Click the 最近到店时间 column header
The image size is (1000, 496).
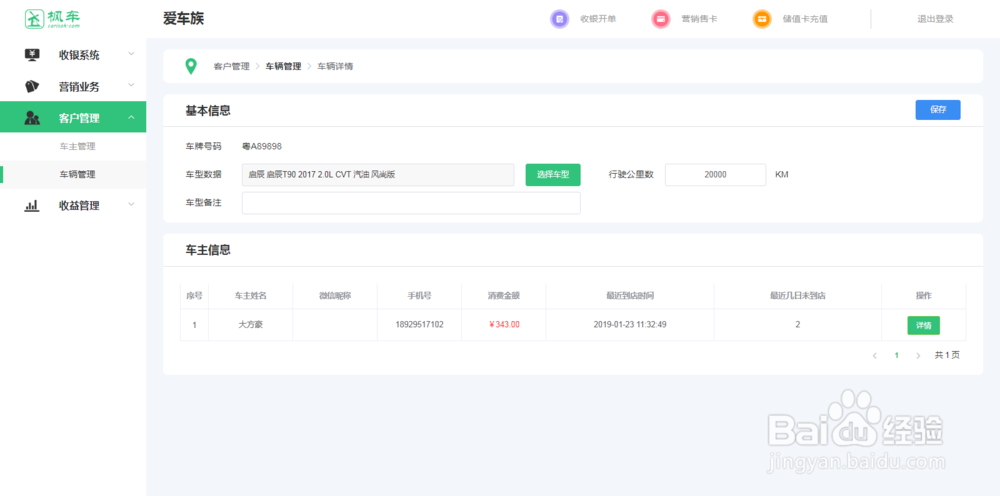tap(630, 296)
